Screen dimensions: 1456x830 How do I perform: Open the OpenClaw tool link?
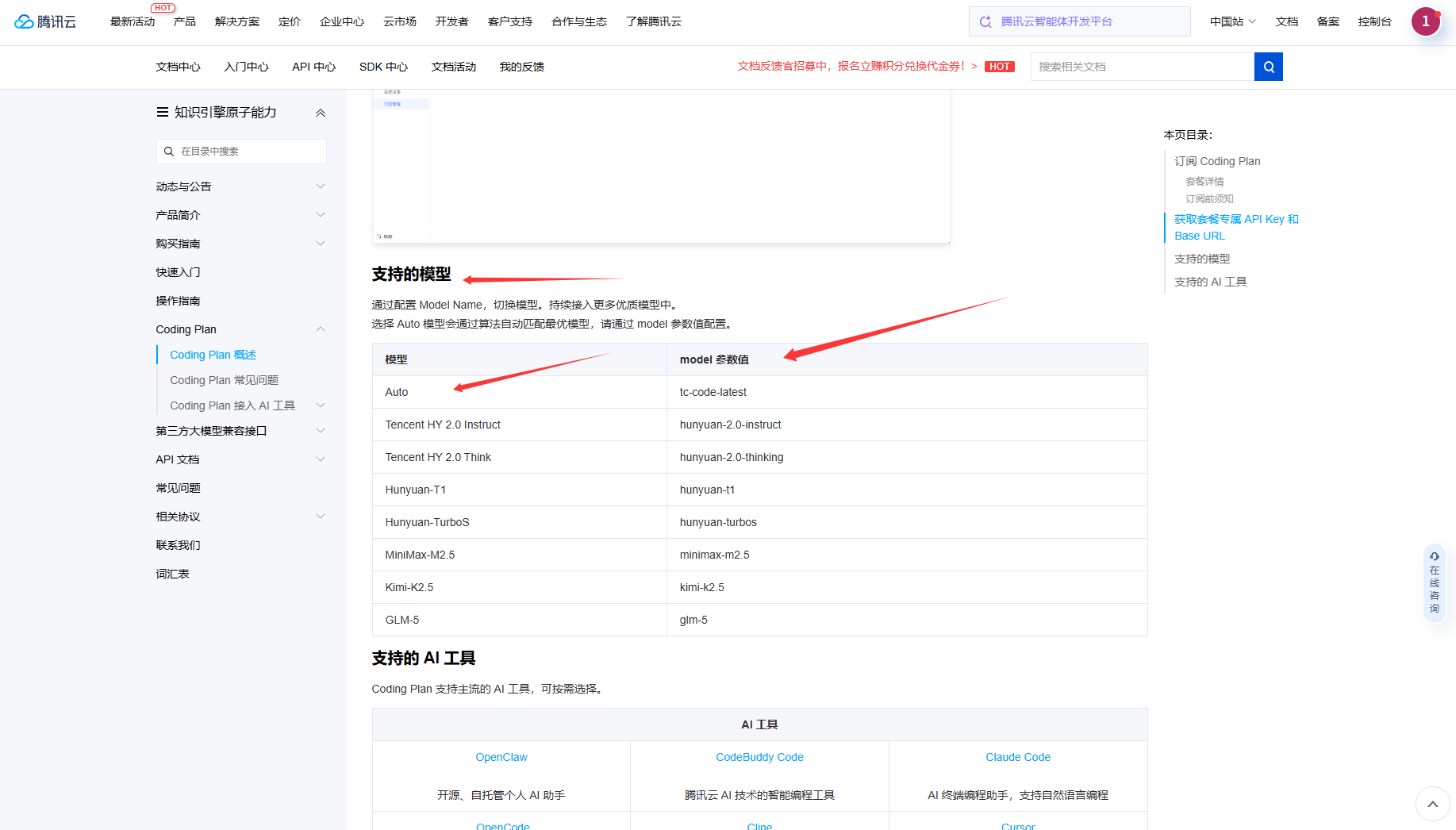click(x=501, y=757)
